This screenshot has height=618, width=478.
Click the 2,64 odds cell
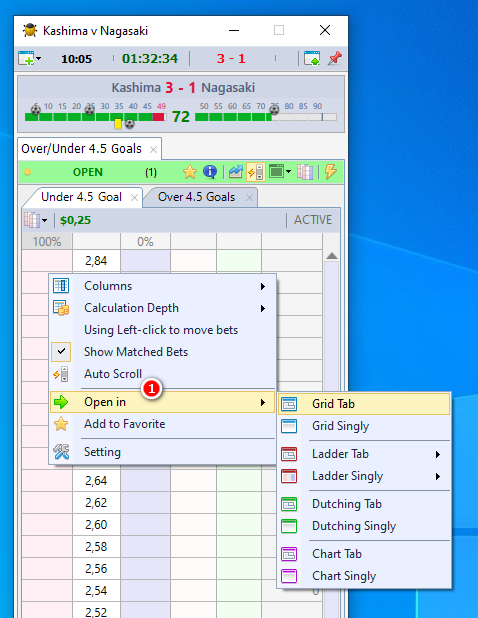(x=96, y=480)
